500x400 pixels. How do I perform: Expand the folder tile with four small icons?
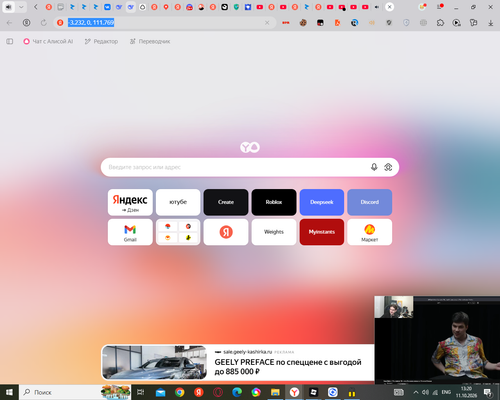(x=178, y=232)
